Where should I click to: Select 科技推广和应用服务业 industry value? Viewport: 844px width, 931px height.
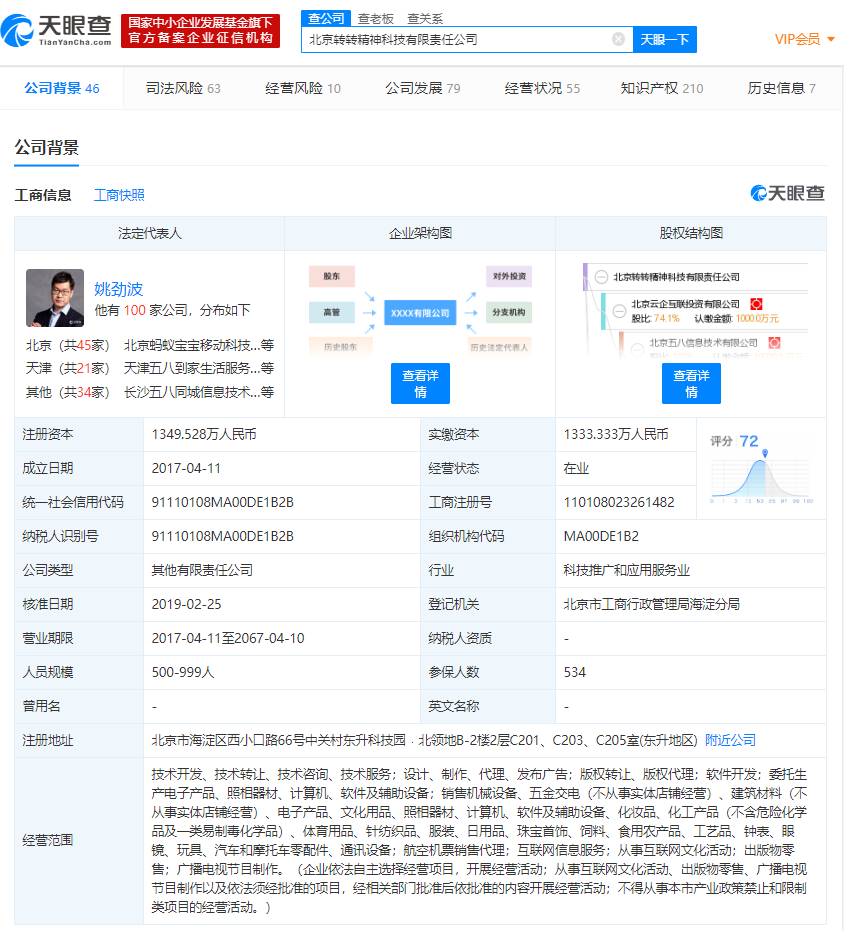[627, 570]
